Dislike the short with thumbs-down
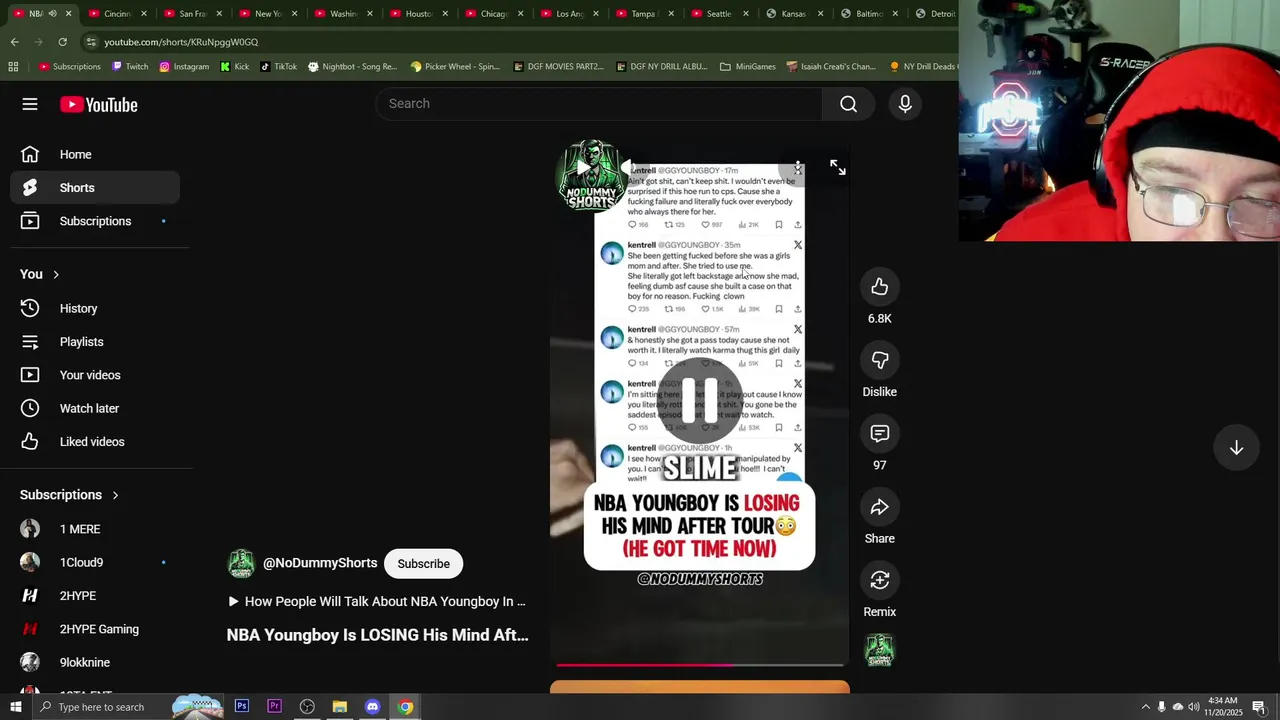Viewport: 1280px width, 720px height. pos(880,360)
